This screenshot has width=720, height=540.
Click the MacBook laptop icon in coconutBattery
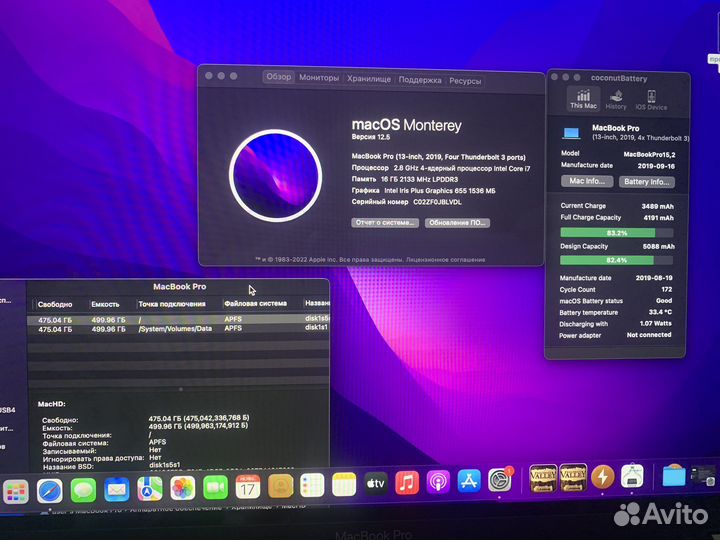[571, 133]
